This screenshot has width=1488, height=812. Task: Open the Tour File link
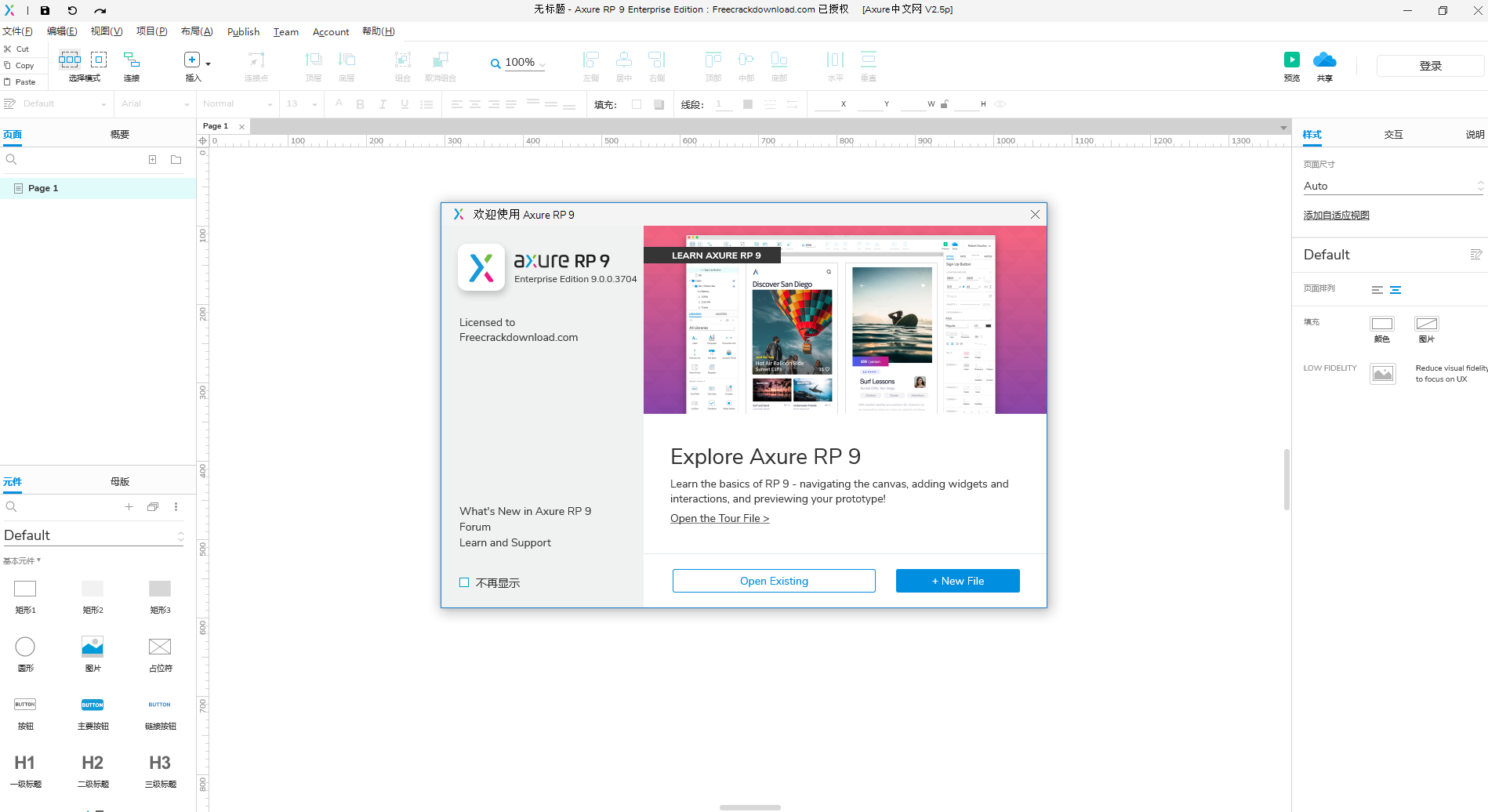click(719, 518)
